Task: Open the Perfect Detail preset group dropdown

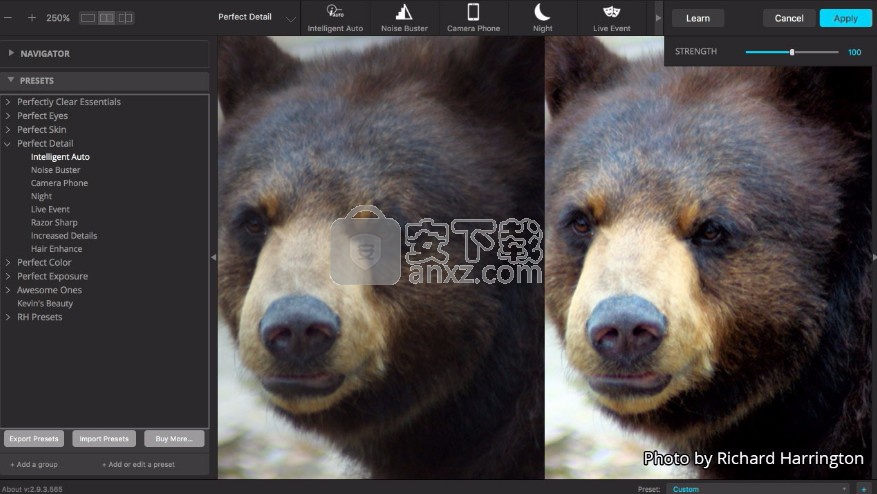Action: pos(257,17)
